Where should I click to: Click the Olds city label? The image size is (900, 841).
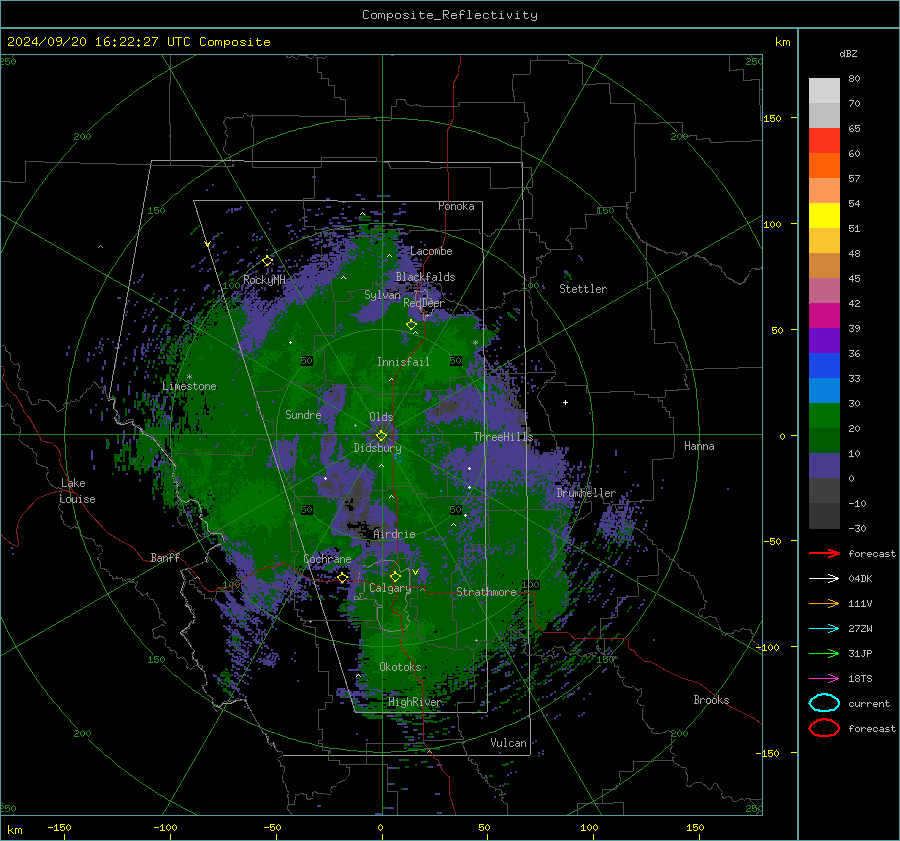click(x=381, y=417)
